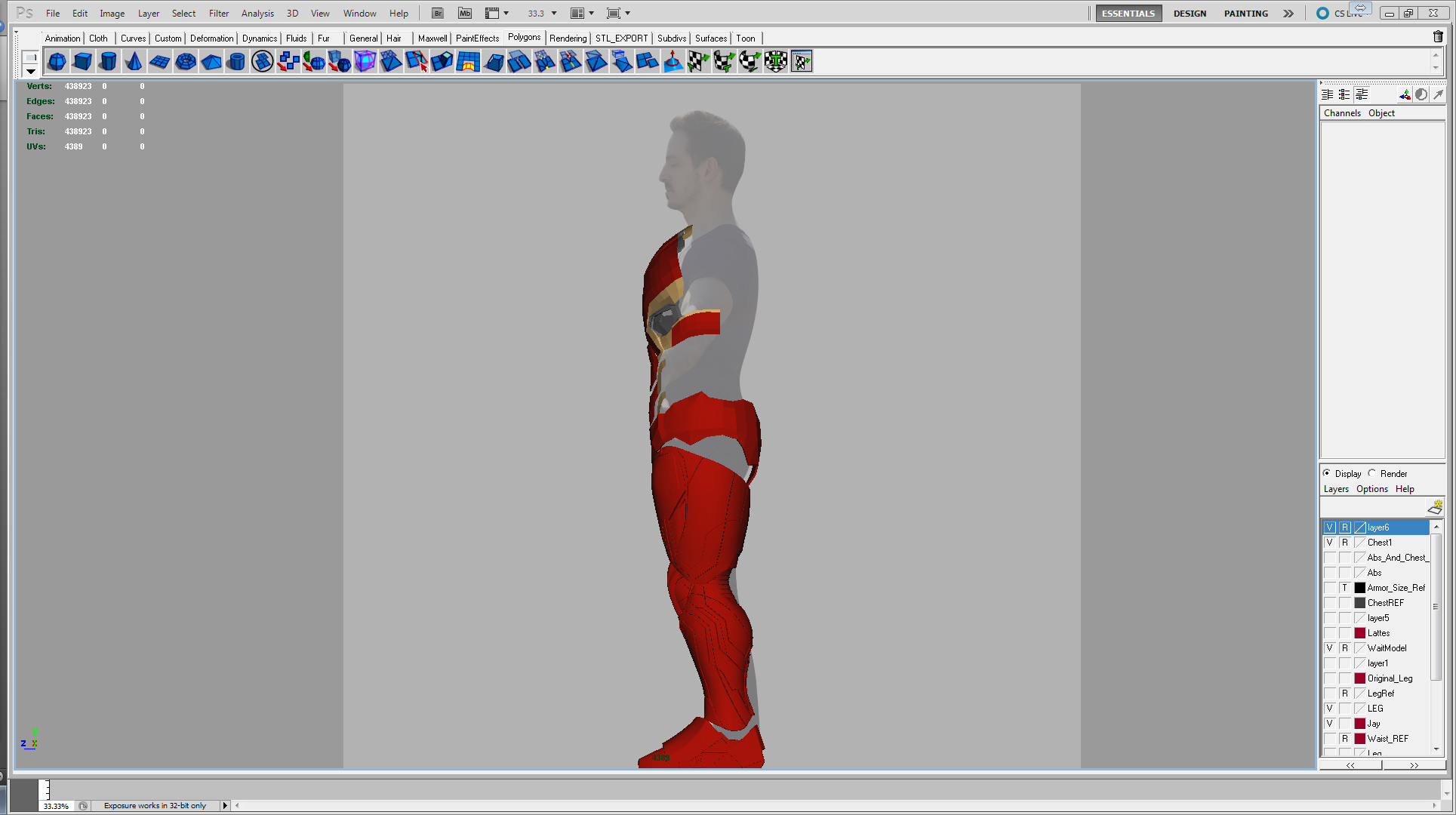Select the polygon sphere shelf icon
The height and width of the screenshot is (815, 1456).
click(57, 62)
